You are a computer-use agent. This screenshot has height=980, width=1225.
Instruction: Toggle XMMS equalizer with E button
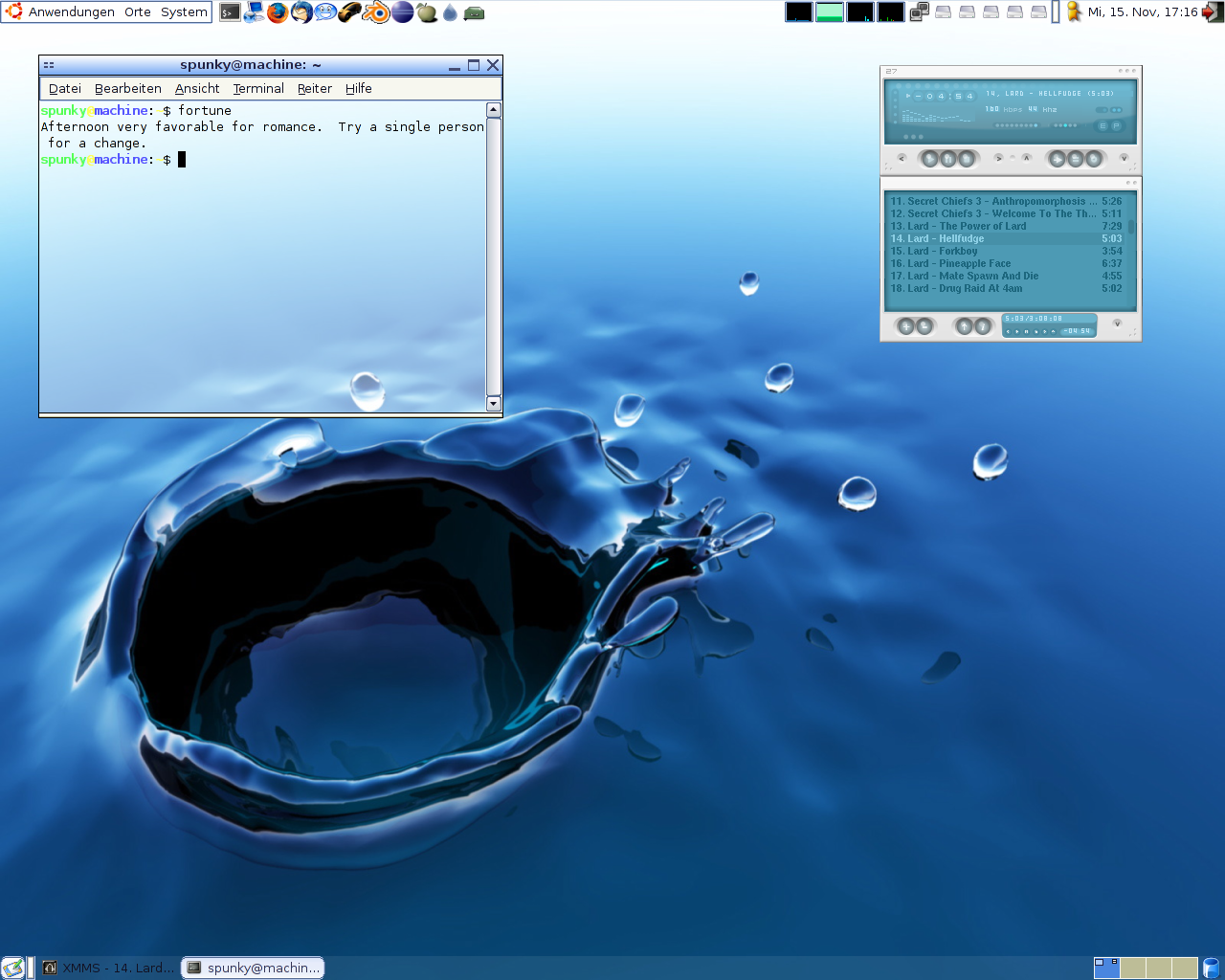(1102, 126)
